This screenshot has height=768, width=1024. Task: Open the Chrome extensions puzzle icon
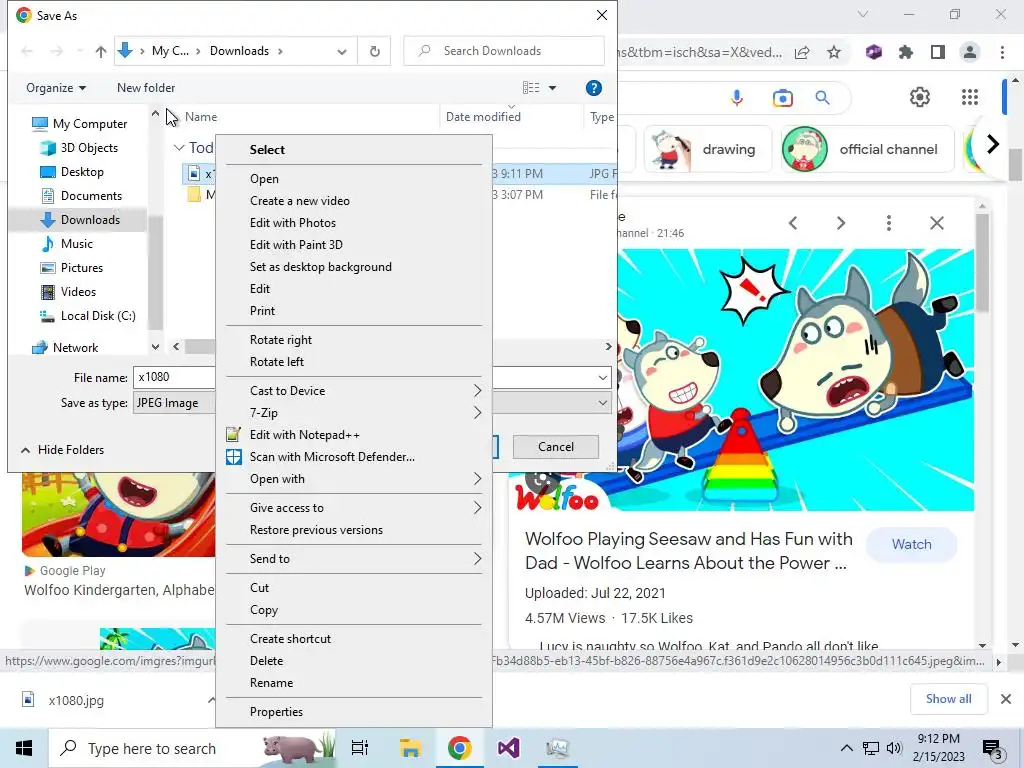905,52
